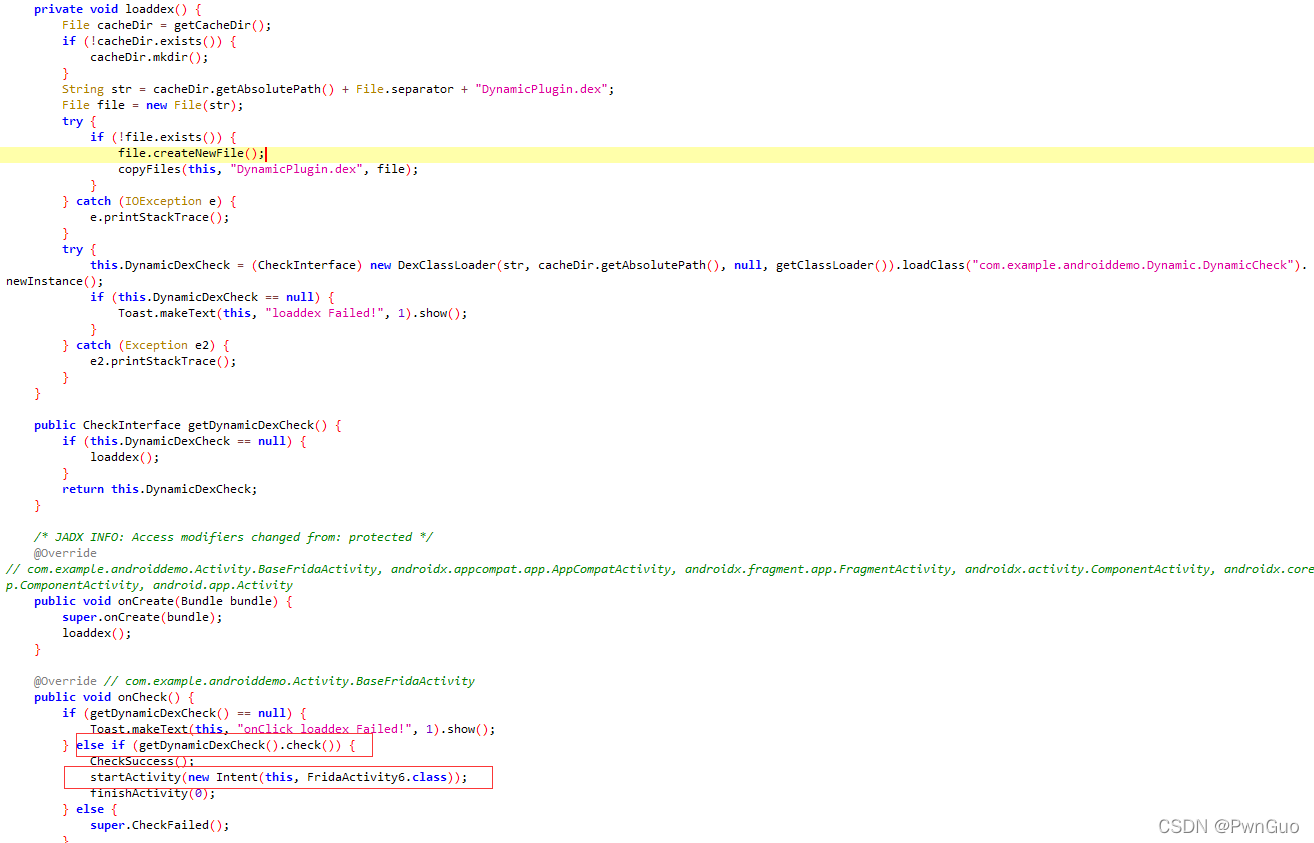Click the @Override annotation above the BaseFridaActivity class-list comment
Viewport: 1314px width, 843px height.
tap(65, 553)
